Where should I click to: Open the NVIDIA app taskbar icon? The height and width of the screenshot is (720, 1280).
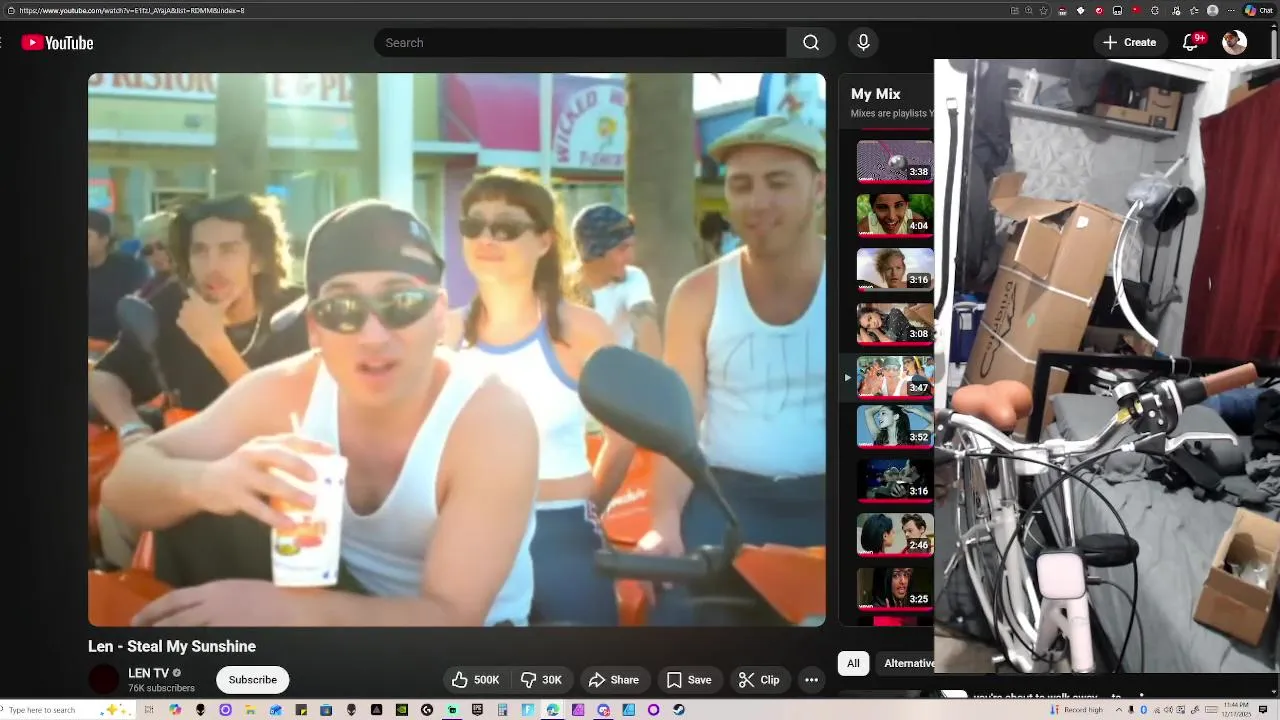pyautogui.click(x=402, y=710)
